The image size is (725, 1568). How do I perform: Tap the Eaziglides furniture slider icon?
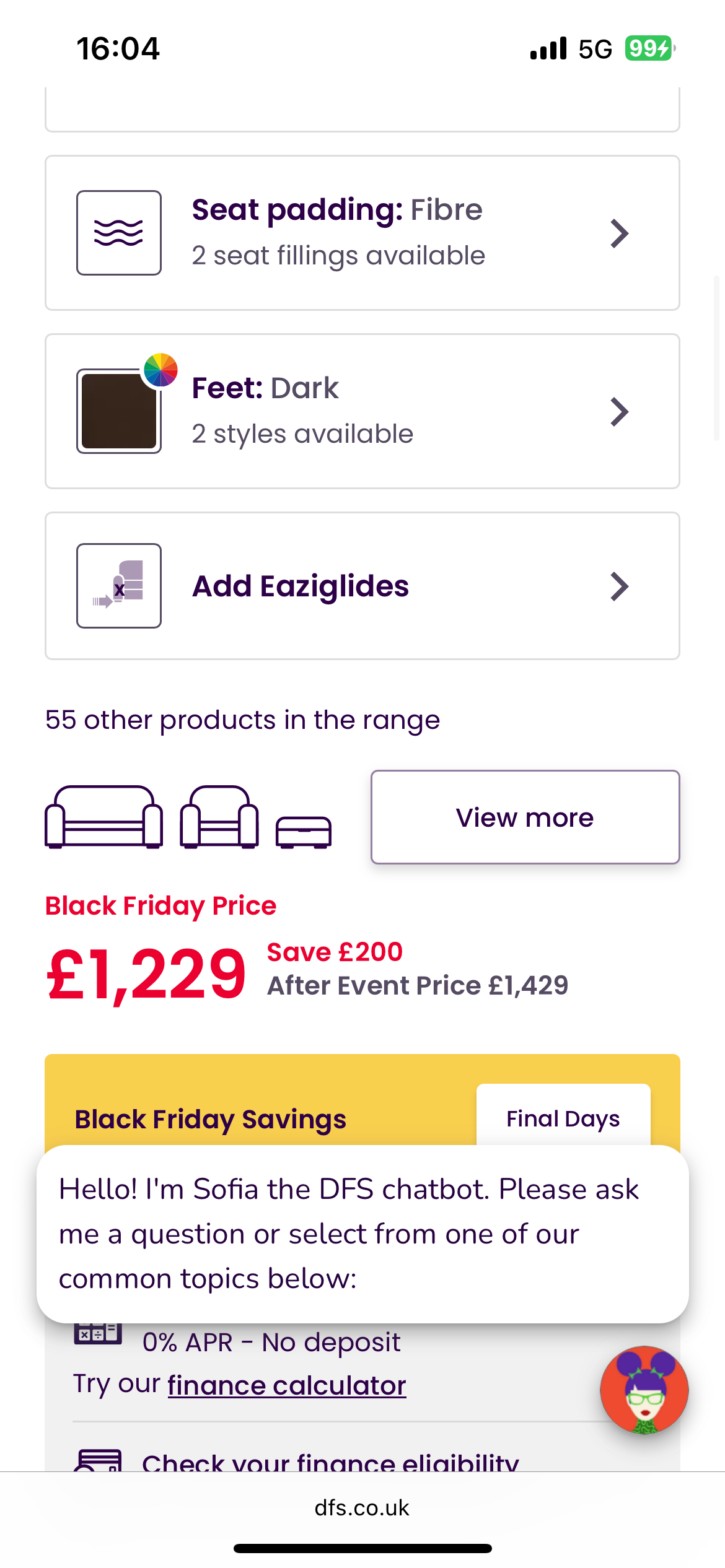(118, 586)
